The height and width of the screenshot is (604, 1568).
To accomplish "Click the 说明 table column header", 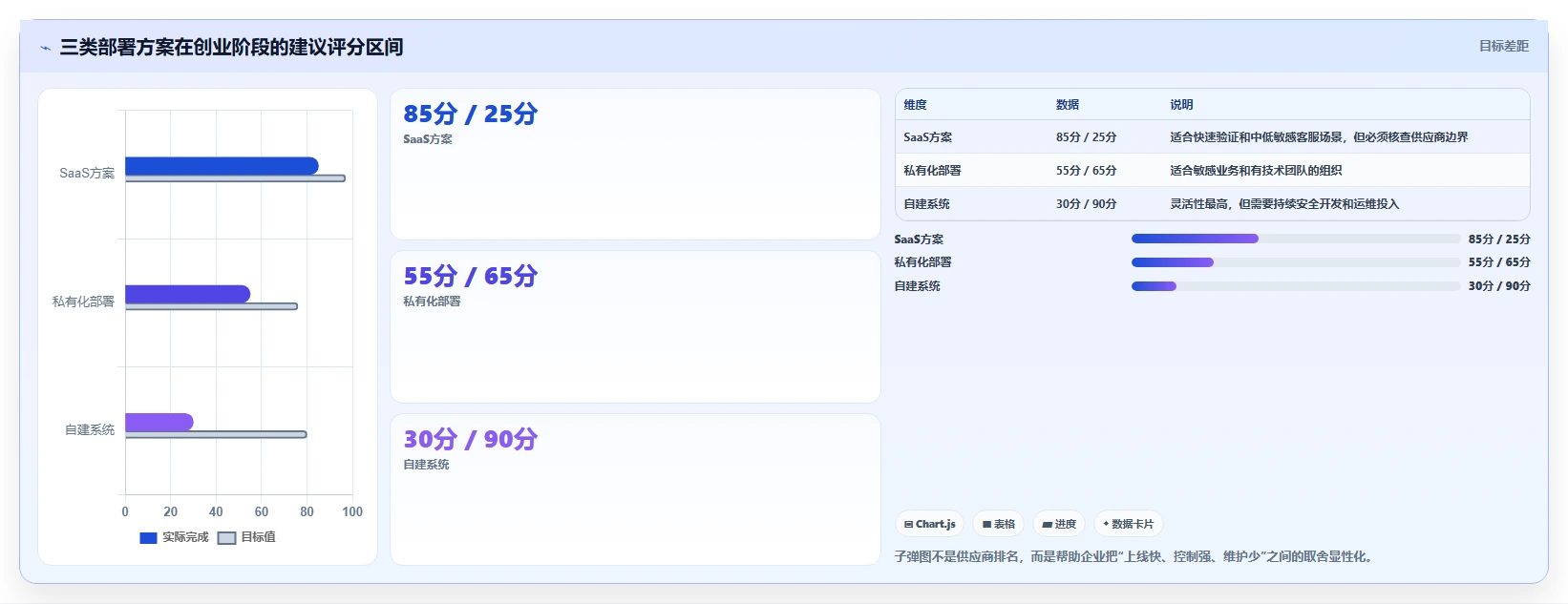I will pyautogui.click(x=1182, y=105).
